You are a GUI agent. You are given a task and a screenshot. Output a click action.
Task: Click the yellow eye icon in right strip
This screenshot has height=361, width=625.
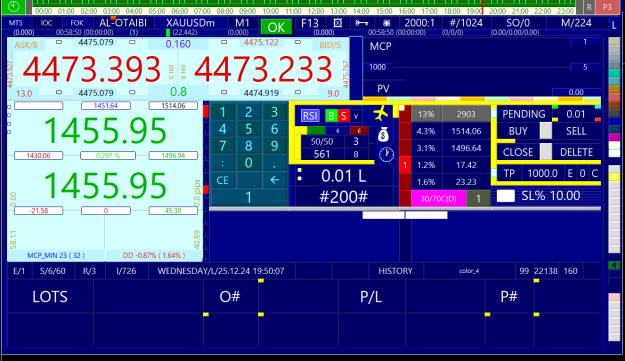click(x=614, y=177)
